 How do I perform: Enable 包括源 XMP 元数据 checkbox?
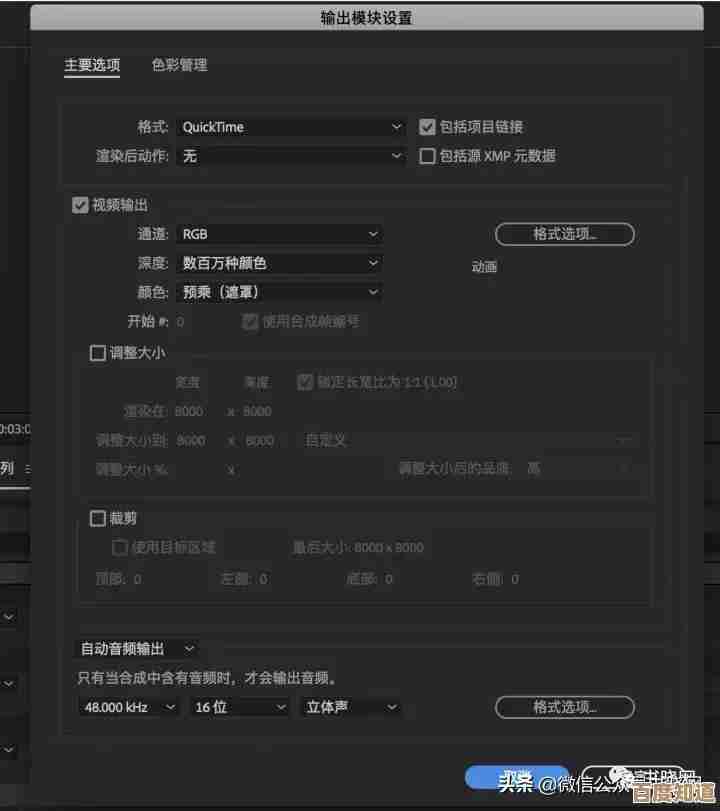click(427, 156)
